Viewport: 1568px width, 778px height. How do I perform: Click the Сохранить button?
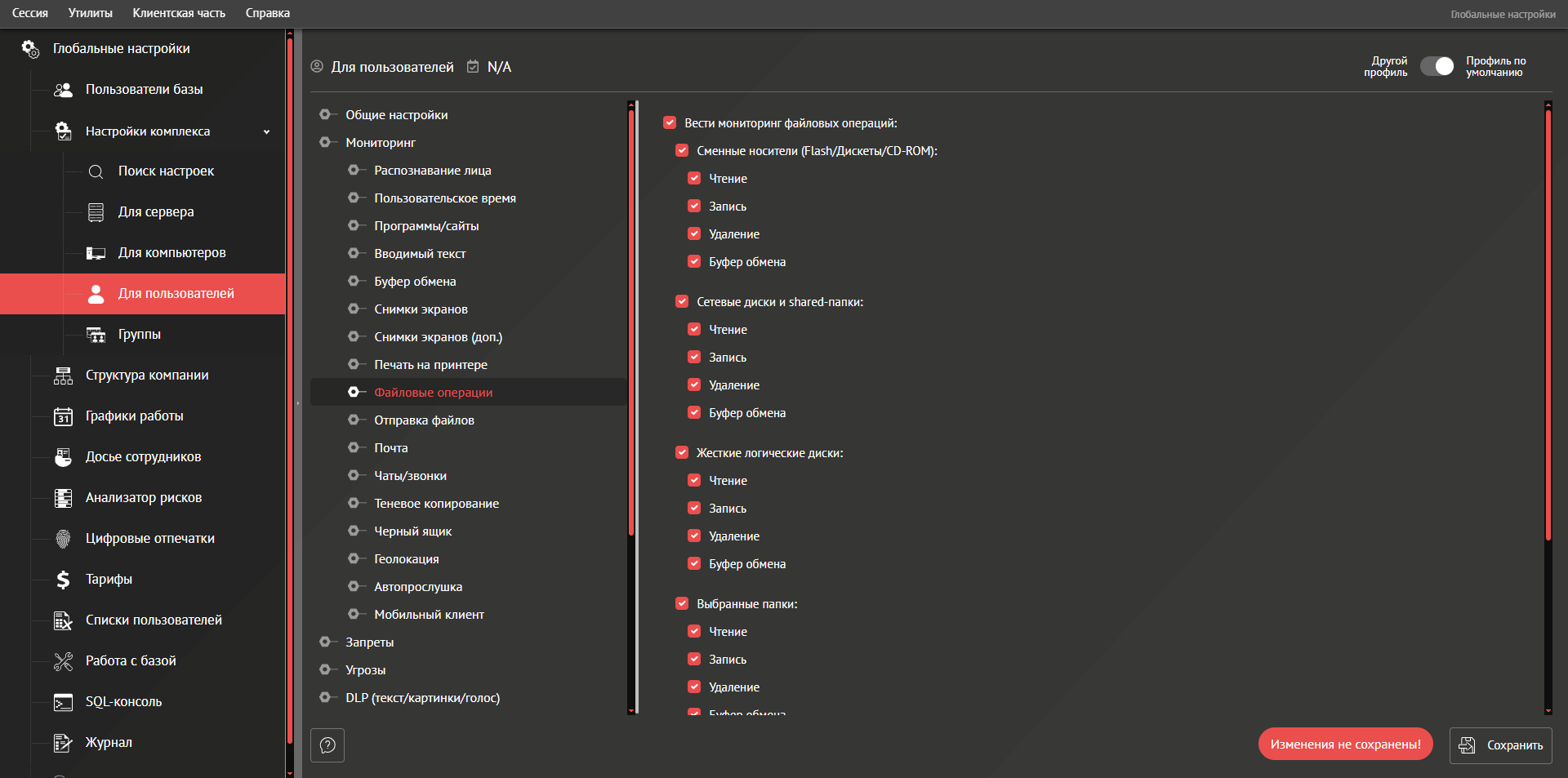[x=1500, y=745]
